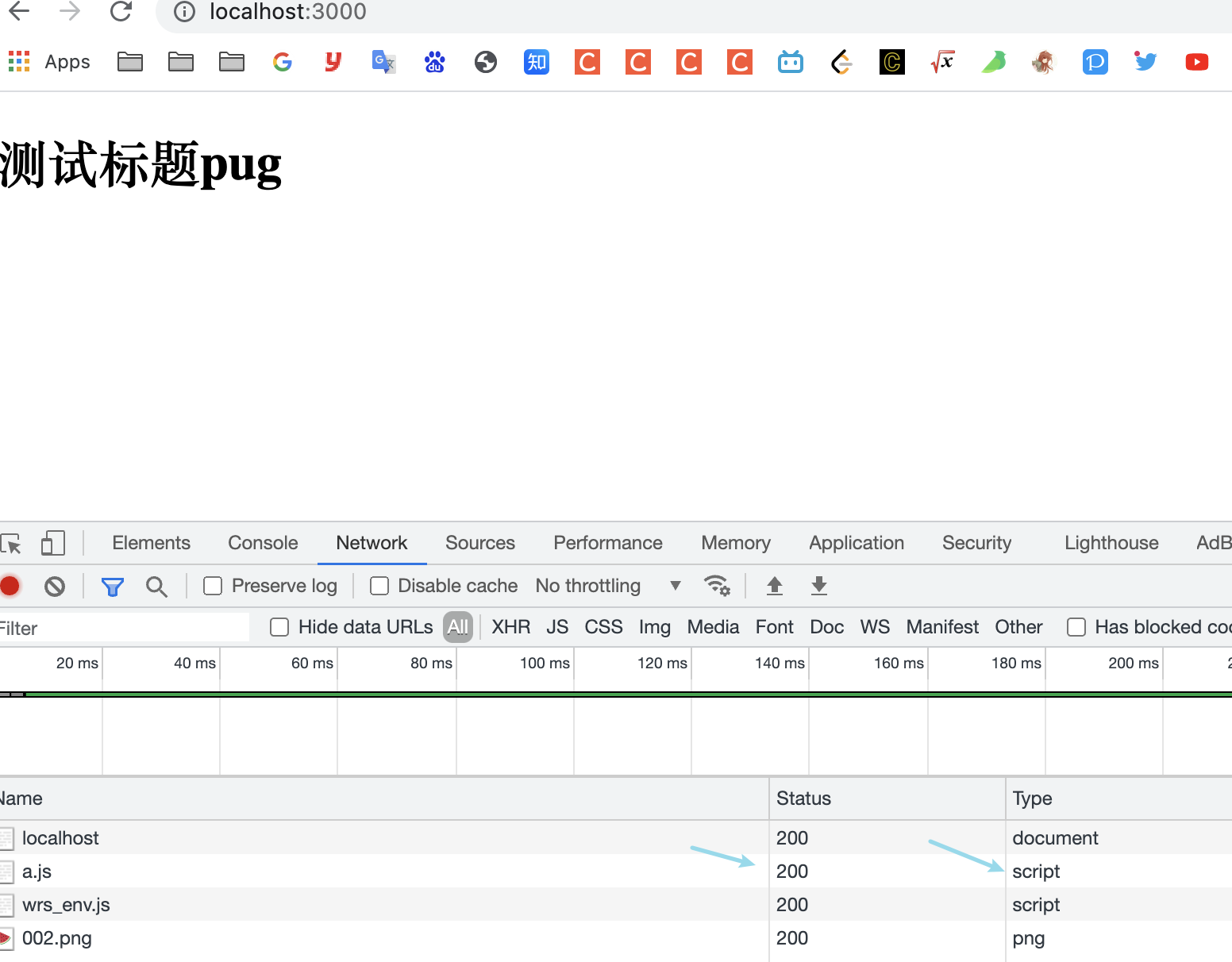1232x962 pixels.
Task: Open the Bilibili TV bookmark
Action: pyautogui.click(x=791, y=61)
